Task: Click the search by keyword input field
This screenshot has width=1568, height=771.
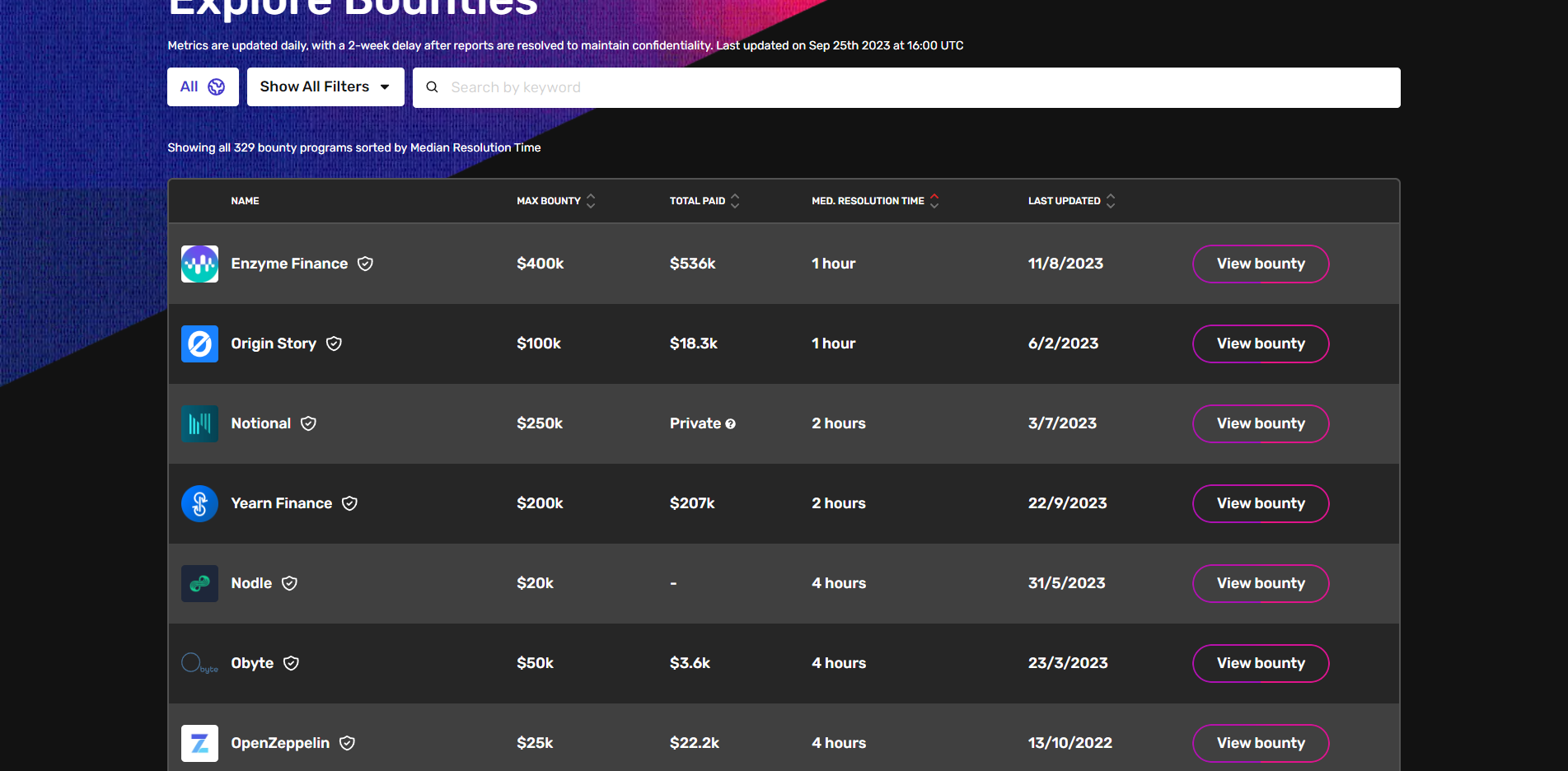Action: point(742,86)
